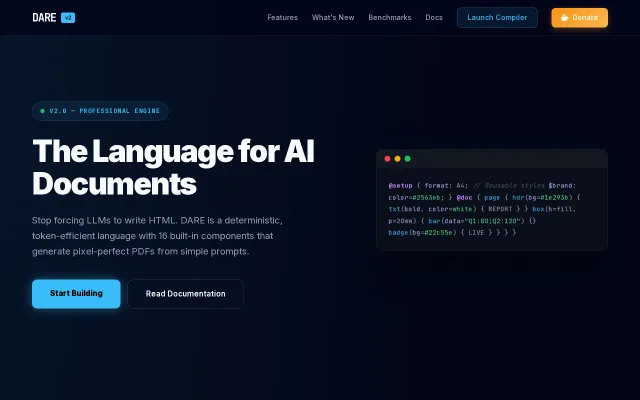Click the V2.0 — Professional Engine pill
This screenshot has width=640, height=400.
coord(100,111)
